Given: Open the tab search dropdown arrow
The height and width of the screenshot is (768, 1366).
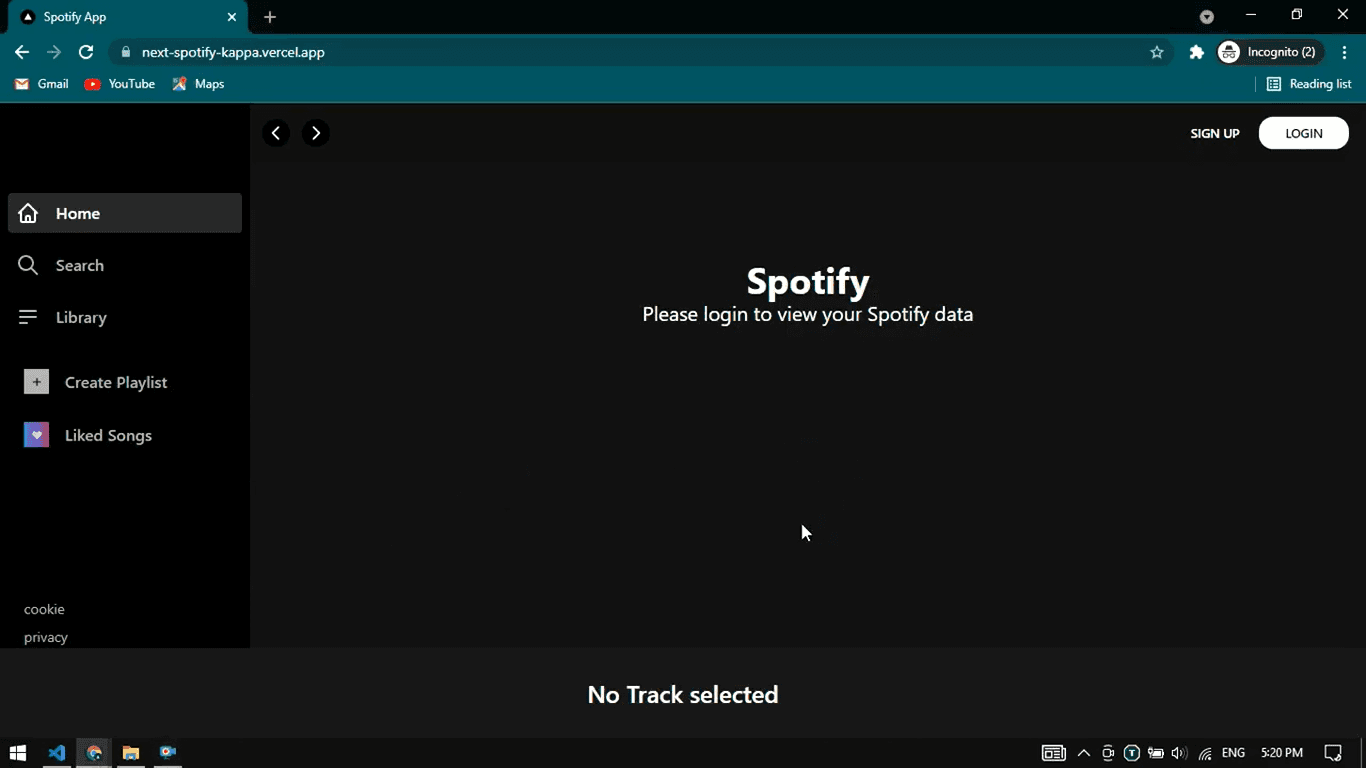Looking at the screenshot, I should pyautogui.click(x=1207, y=17).
